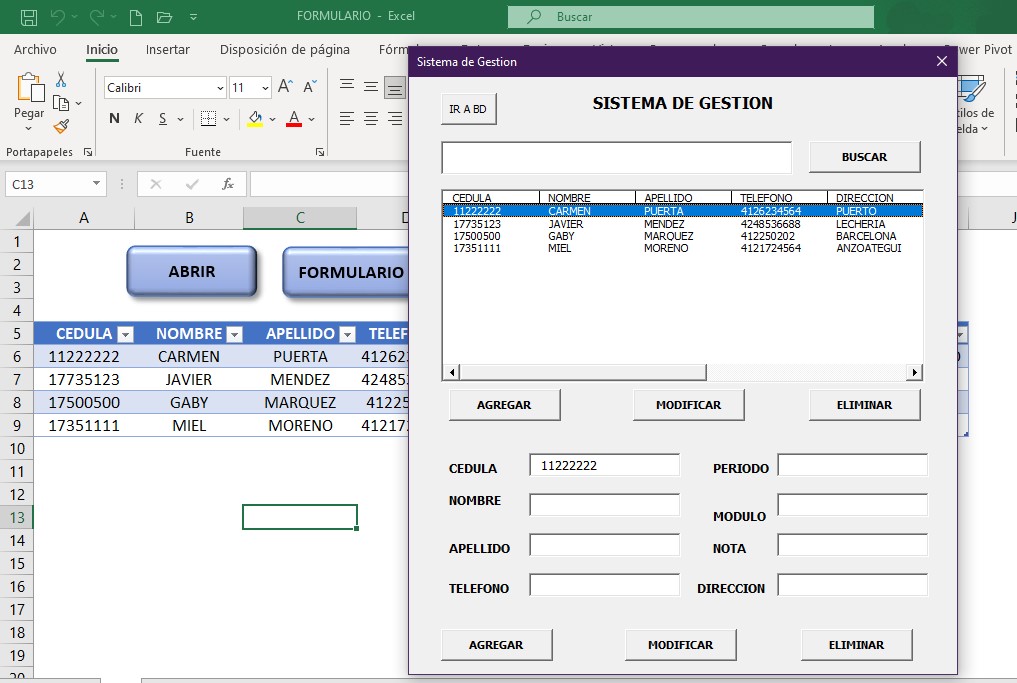Expand the Customize Quick Access Toolbar arrow
This screenshot has width=1017, height=683.
pyautogui.click(x=193, y=18)
